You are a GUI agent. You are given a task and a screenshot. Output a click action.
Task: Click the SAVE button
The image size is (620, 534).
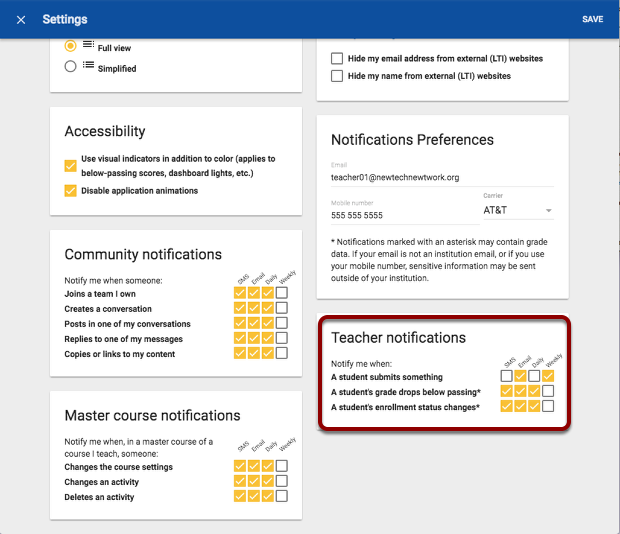pyautogui.click(x=592, y=19)
